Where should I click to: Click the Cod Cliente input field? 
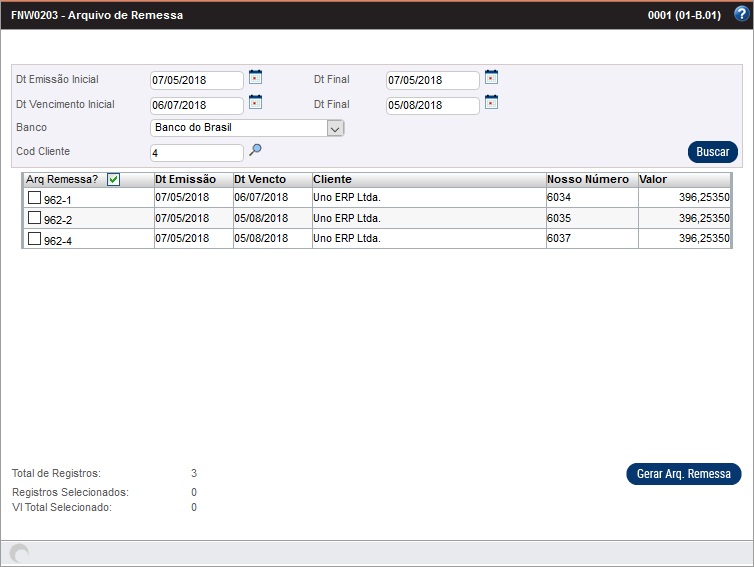(196, 153)
